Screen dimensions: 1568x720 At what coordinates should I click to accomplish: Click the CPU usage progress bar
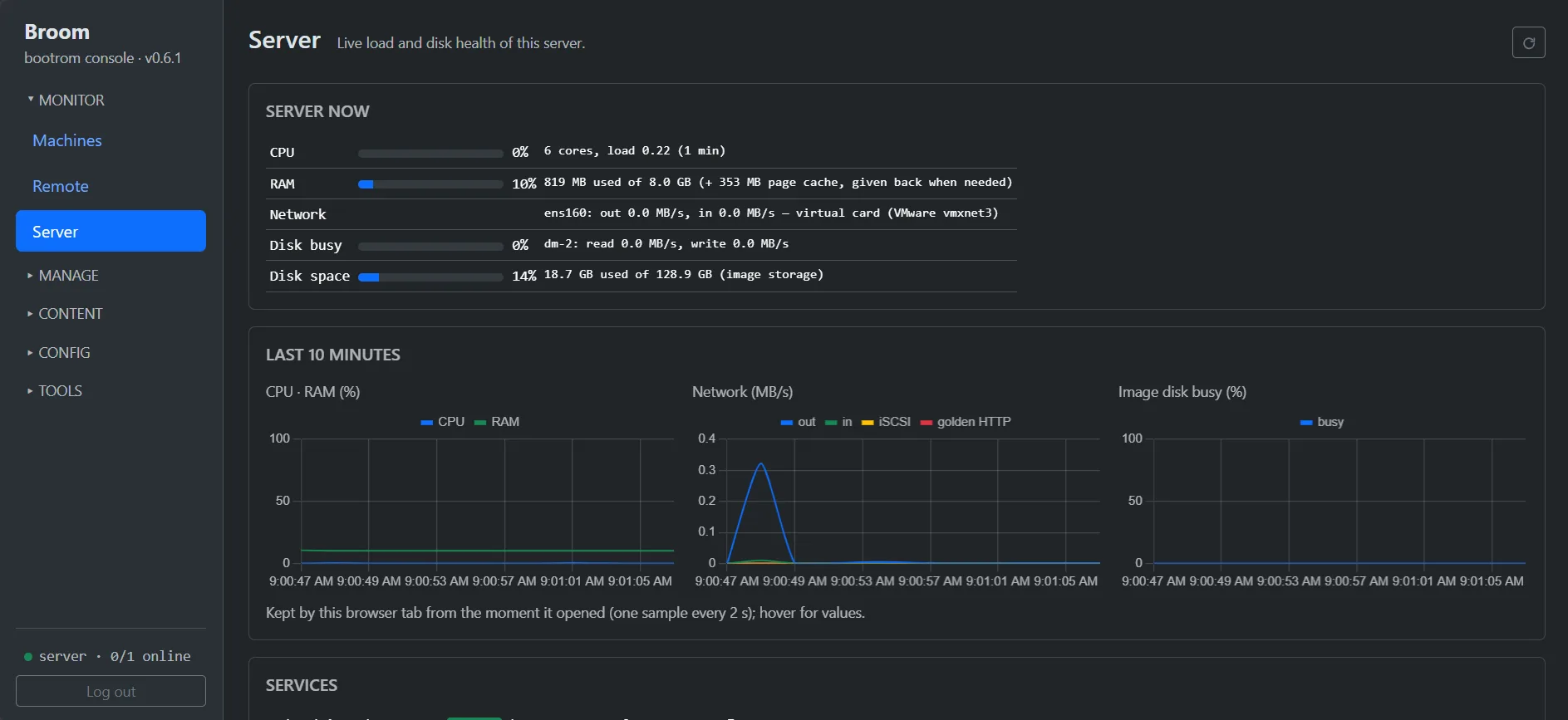point(430,154)
